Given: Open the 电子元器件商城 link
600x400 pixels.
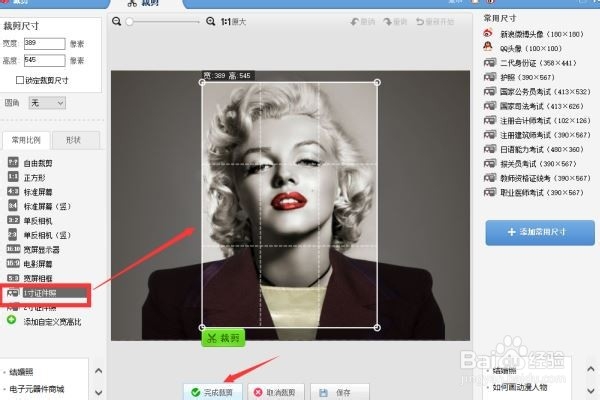Looking at the screenshot, I should coord(37,389).
